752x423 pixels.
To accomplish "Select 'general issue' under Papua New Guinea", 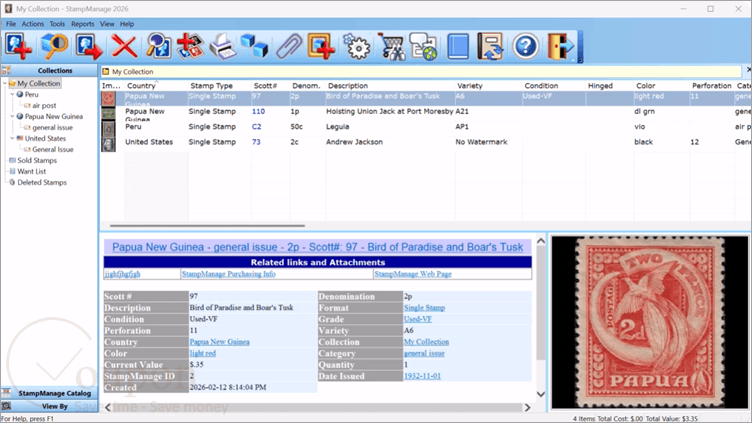I will point(52,128).
